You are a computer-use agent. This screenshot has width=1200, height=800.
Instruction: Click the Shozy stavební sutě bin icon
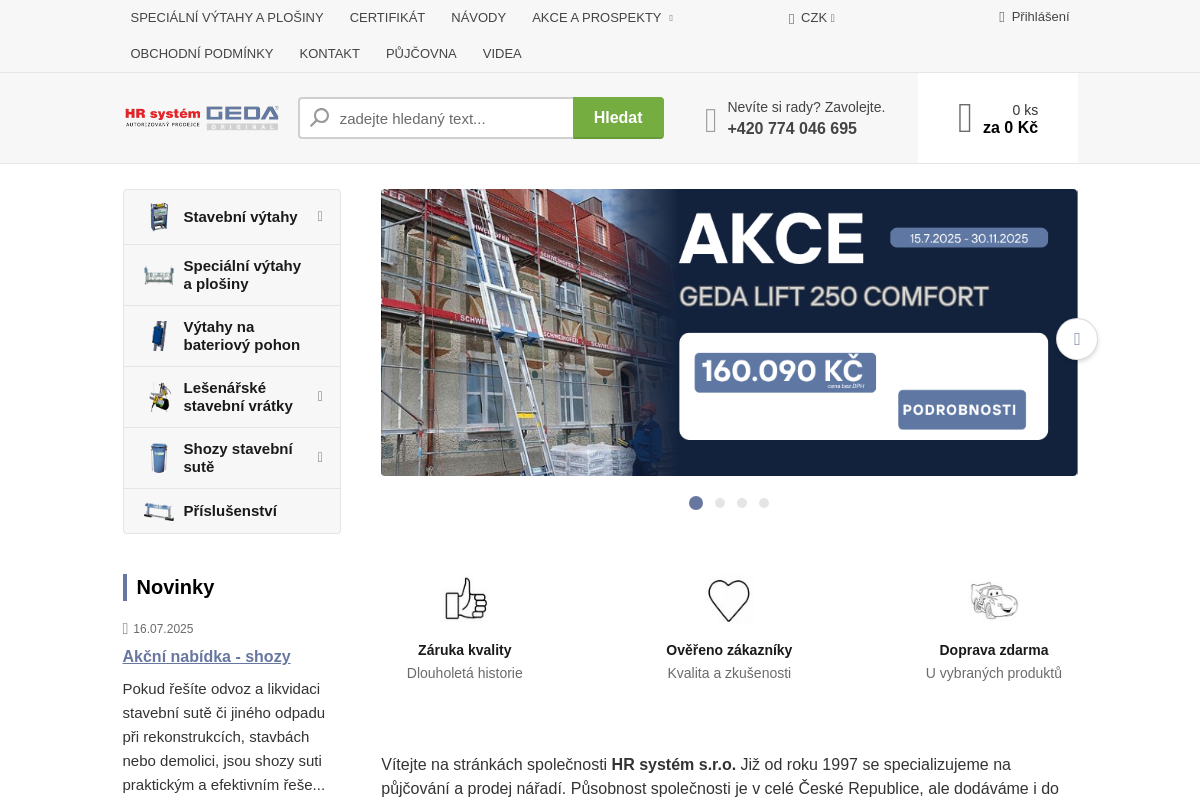coord(159,458)
